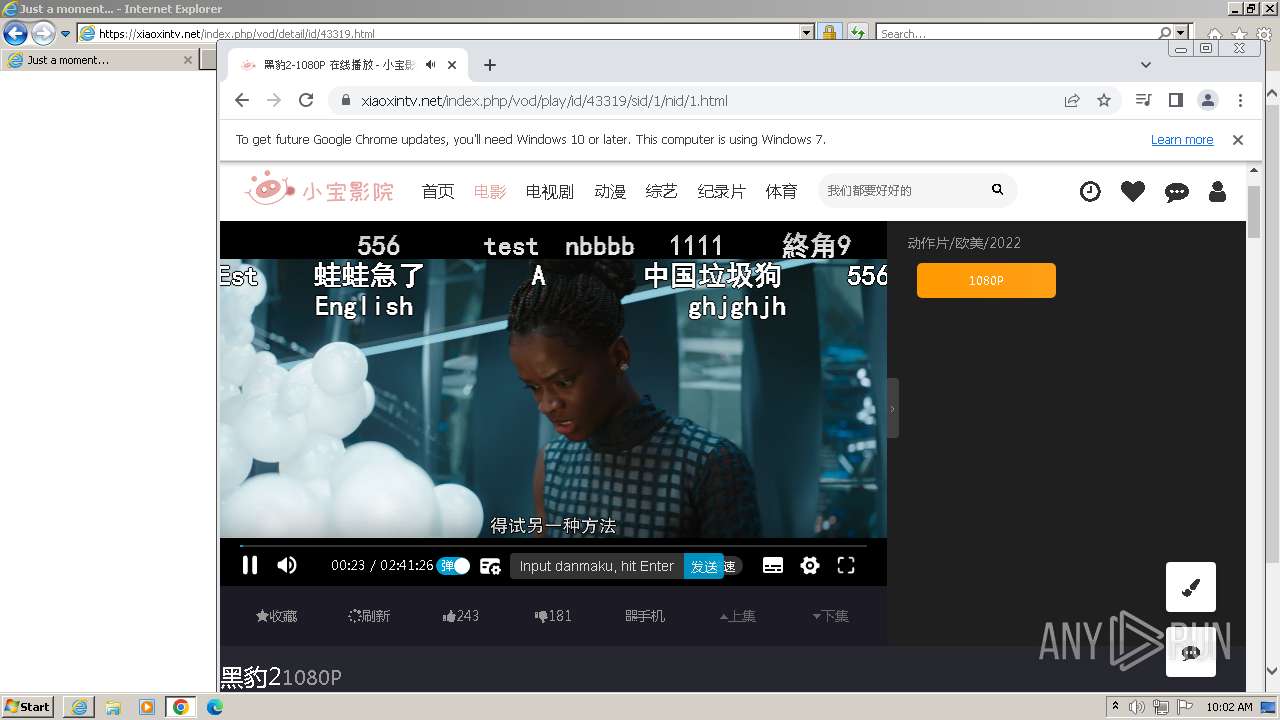Image resolution: width=1280 pixels, height=720 pixels.
Task: Open Microsoft Edge from taskbar
Action: 215,707
